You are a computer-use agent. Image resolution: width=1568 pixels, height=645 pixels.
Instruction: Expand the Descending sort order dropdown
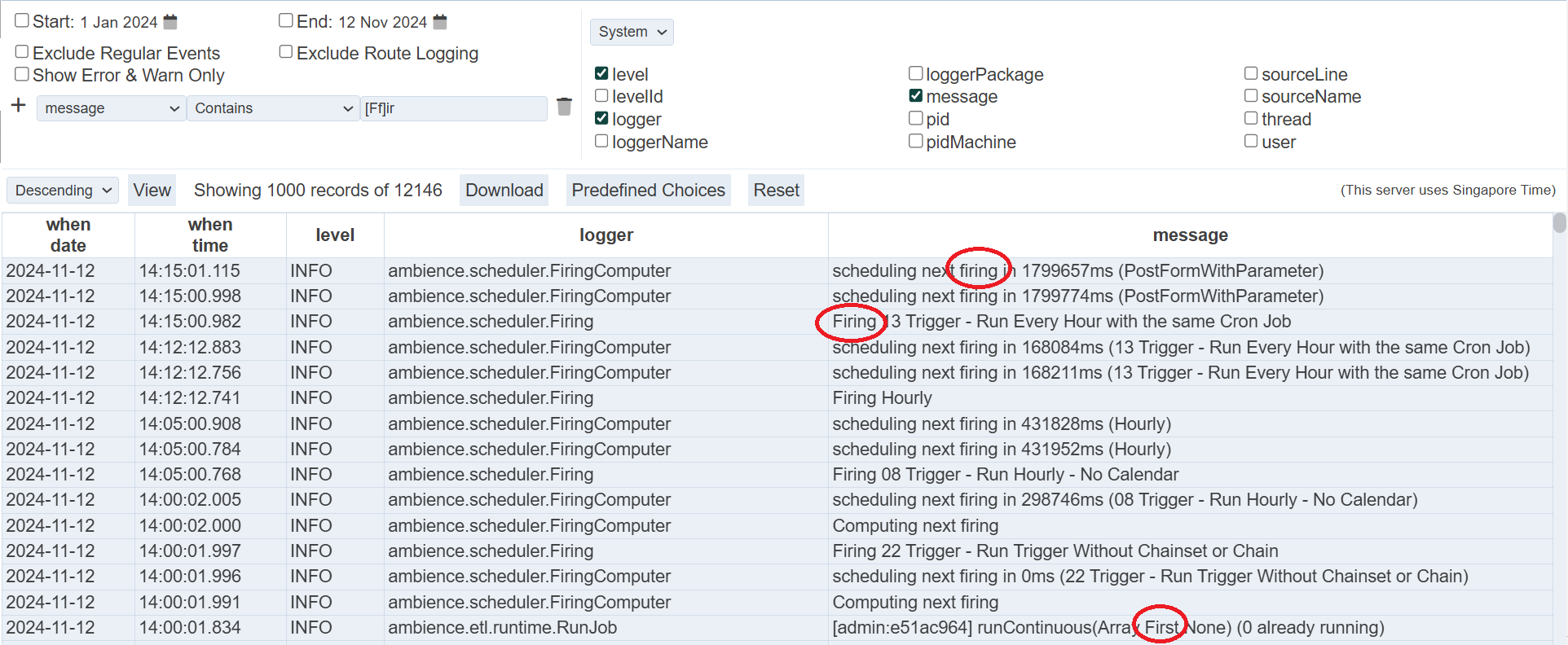point(63,191)
